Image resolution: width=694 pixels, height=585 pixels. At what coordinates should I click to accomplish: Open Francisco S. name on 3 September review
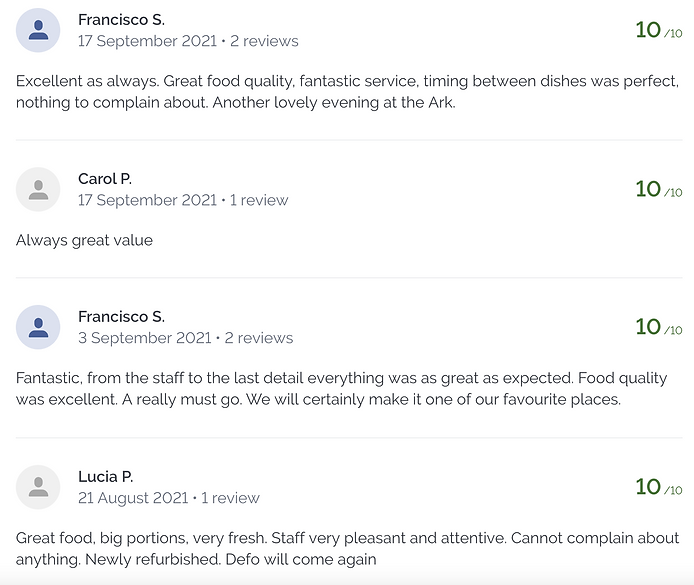pyautogui.click(x=121, y=317)
